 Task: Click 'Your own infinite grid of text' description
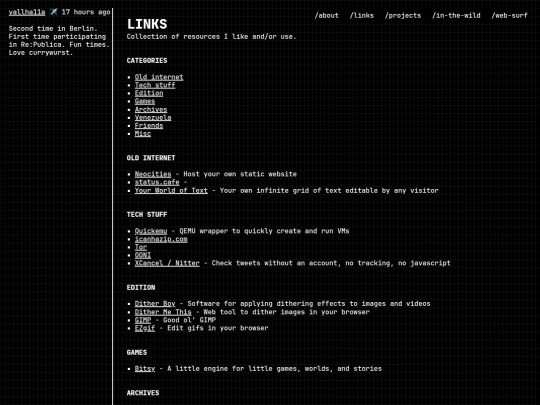click(329, 190)
